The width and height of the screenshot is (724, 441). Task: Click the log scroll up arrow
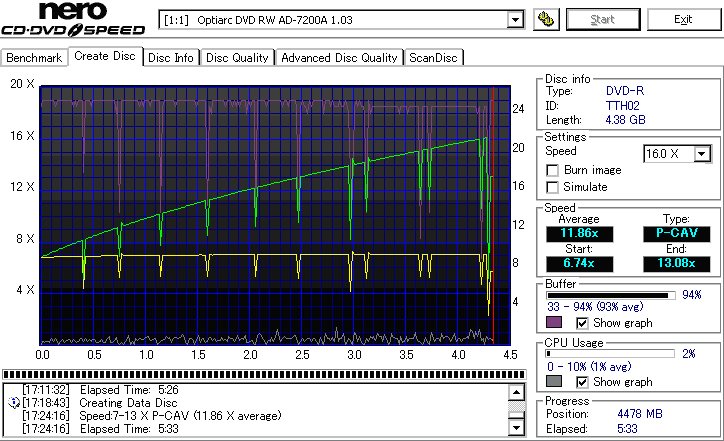(516, 393)
